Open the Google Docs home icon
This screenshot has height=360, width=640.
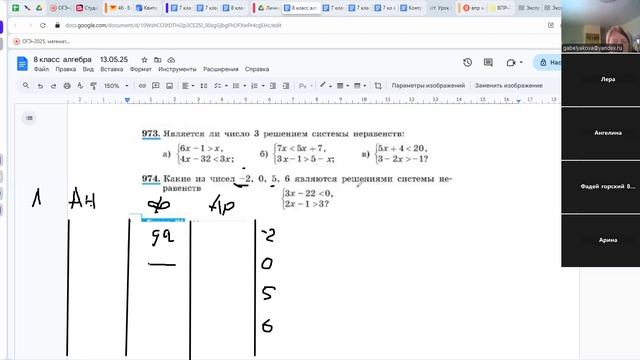click(22, 64)
